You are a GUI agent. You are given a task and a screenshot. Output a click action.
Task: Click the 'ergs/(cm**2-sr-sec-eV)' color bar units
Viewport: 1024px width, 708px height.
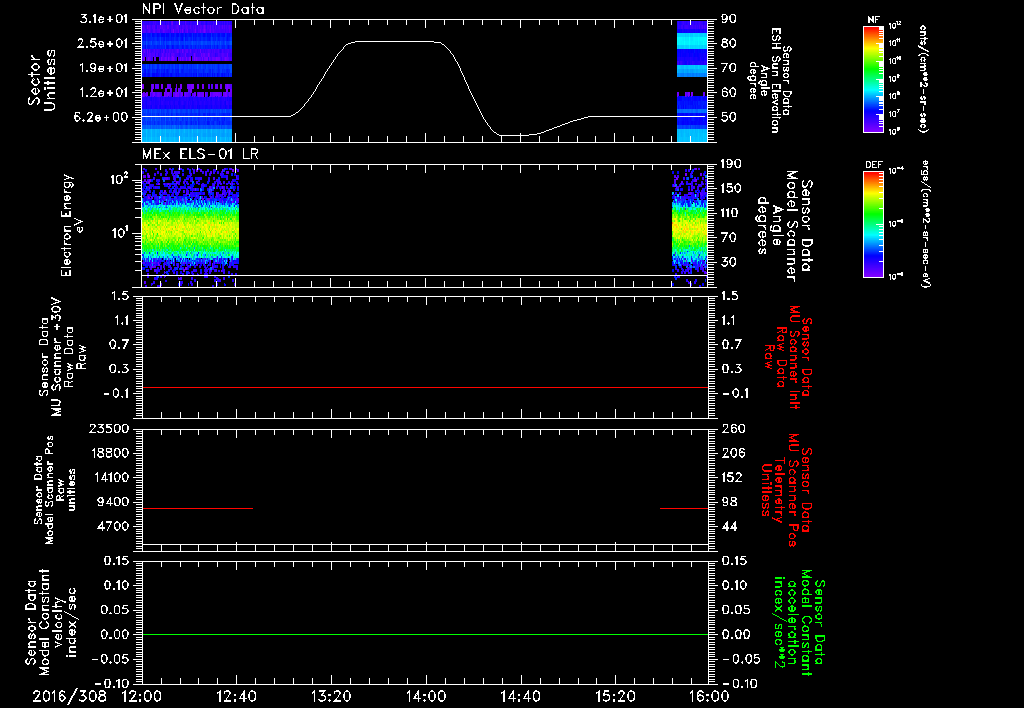925,224
